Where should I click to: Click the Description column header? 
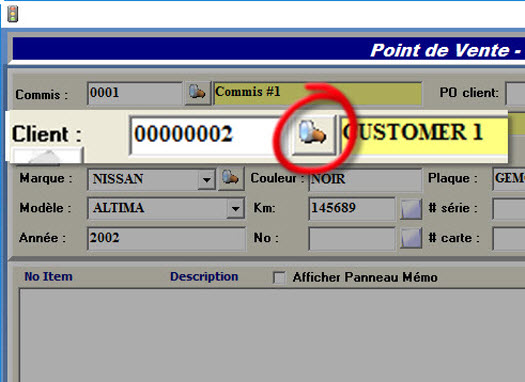(x=204, y=277)
